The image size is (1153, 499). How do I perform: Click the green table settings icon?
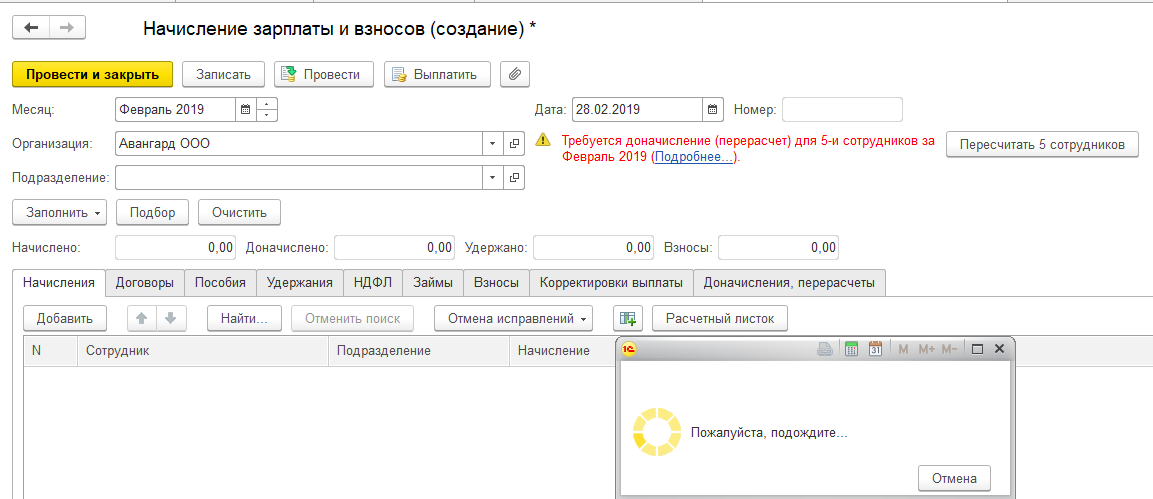point(628,319)
